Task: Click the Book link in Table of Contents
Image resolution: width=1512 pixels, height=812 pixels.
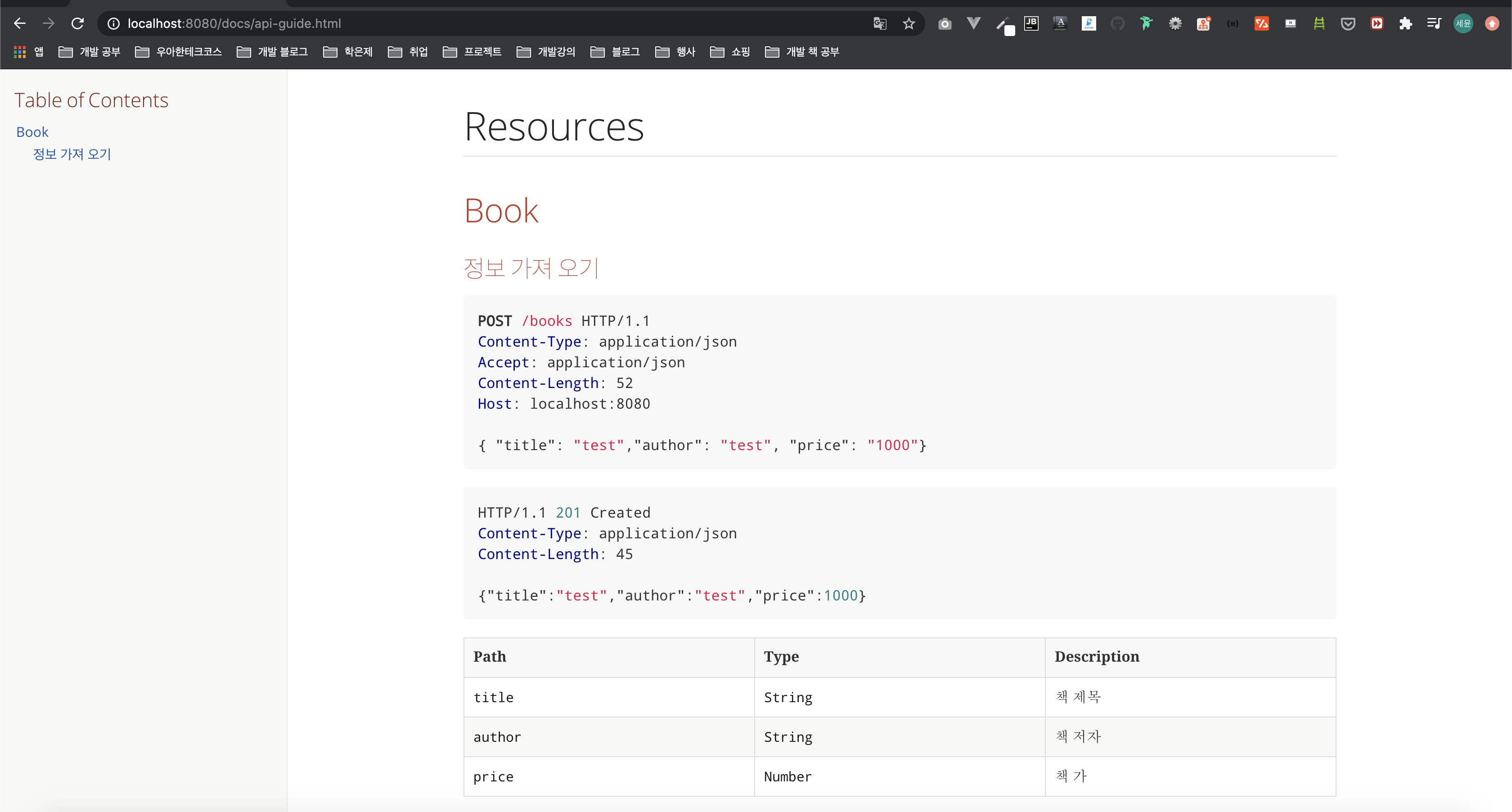Action: [x=33, y=131]
